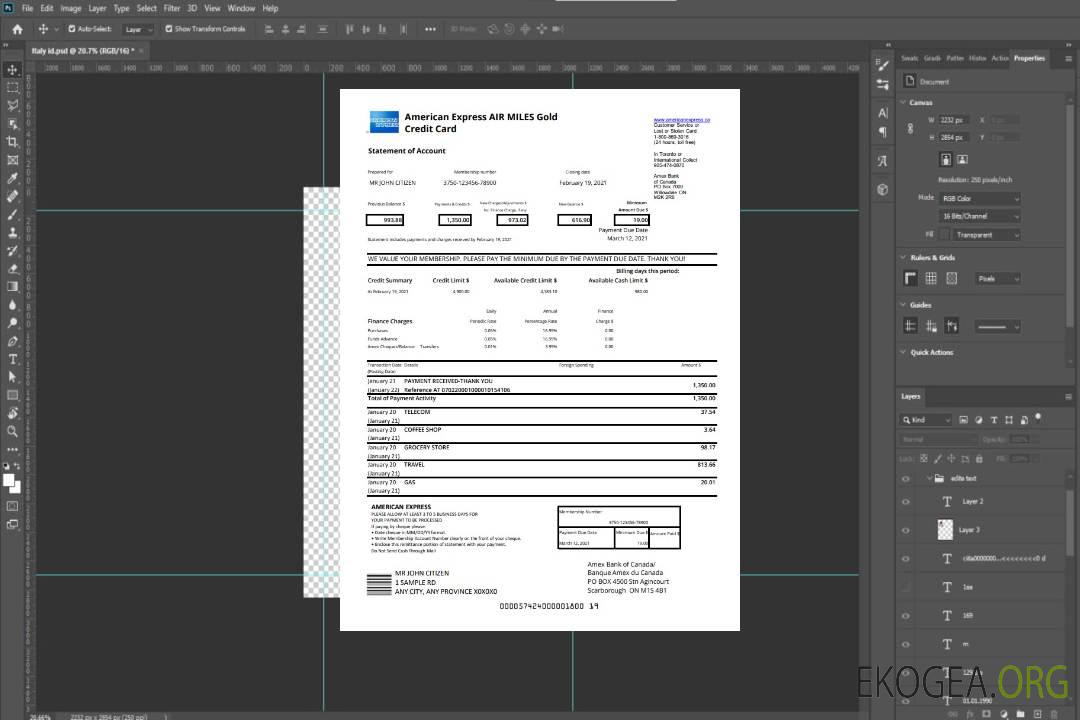Select the Rectangular Marquee tool
1080x720 pixels.
pyautogui.click(x=12, y=88)
